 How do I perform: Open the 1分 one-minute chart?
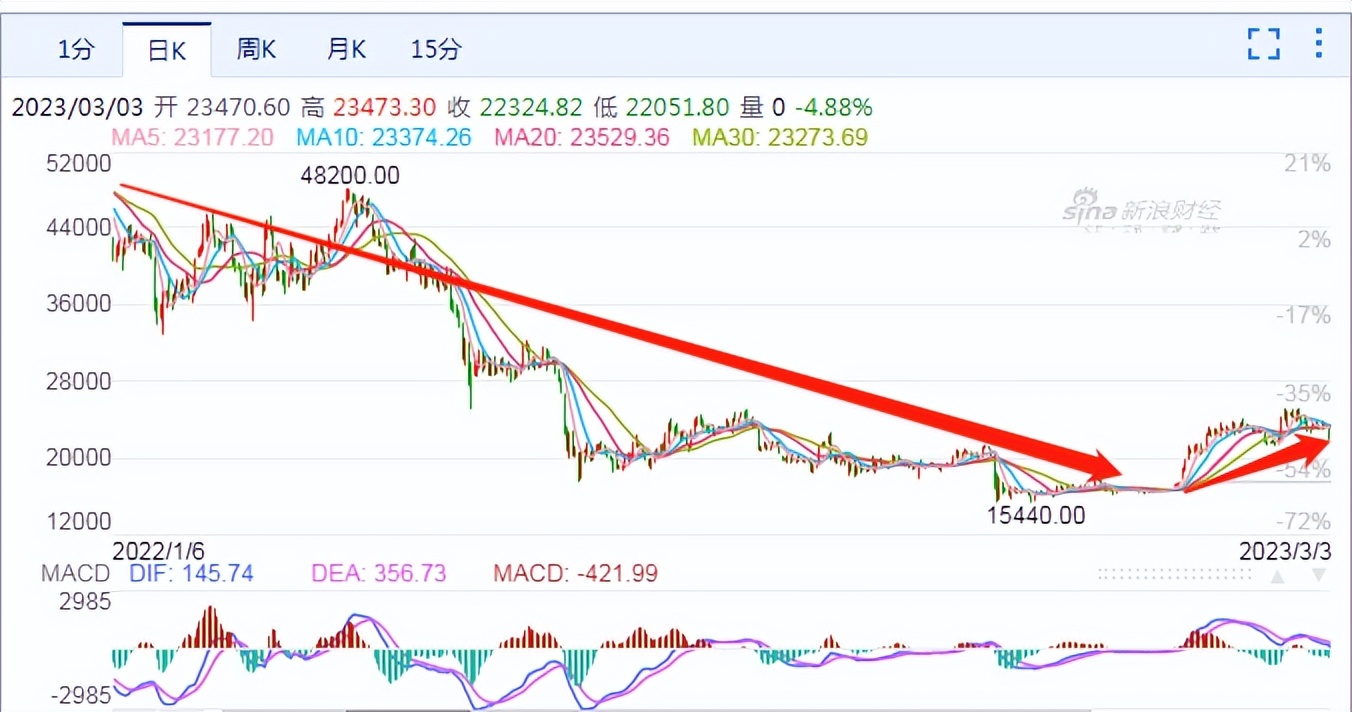coord(76,48)
